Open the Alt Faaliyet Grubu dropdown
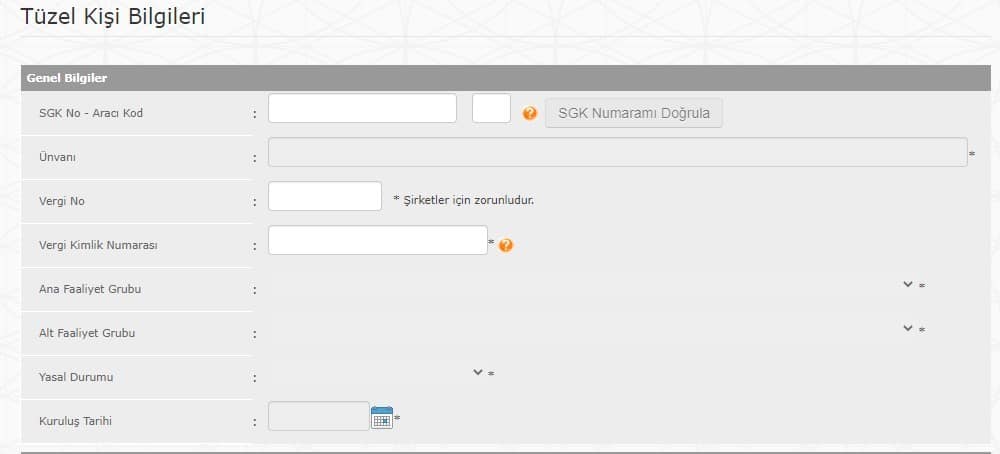 click(x=908, y=328)
